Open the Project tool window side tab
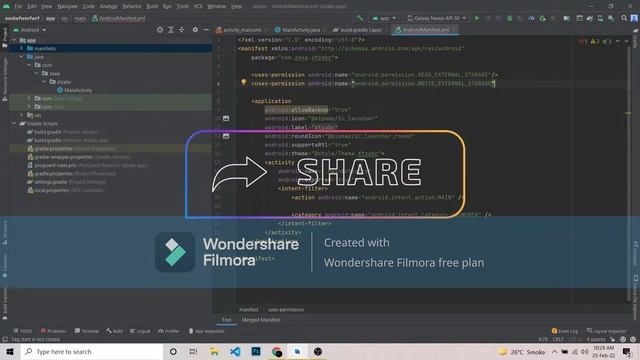 (5, 38)
